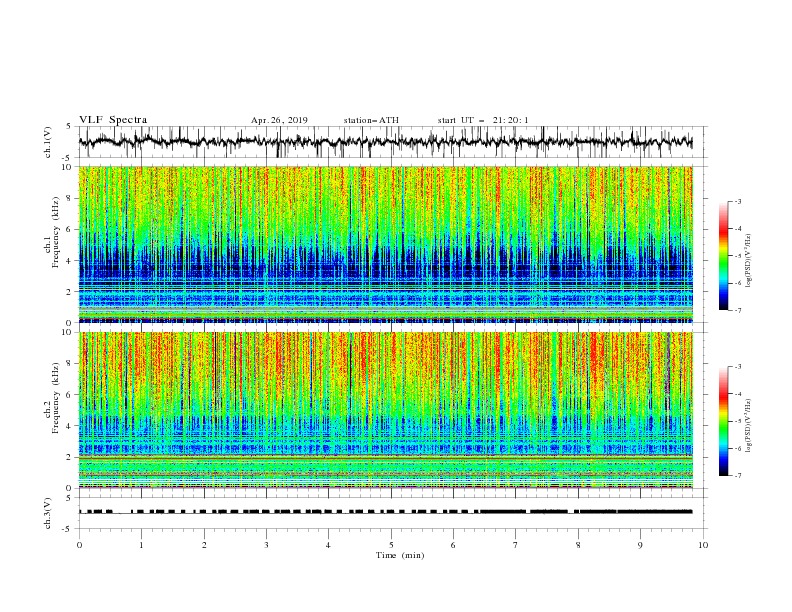Click the color bar beside ch.2 spectrogram

pyautogui.click(x=724, y=421)
